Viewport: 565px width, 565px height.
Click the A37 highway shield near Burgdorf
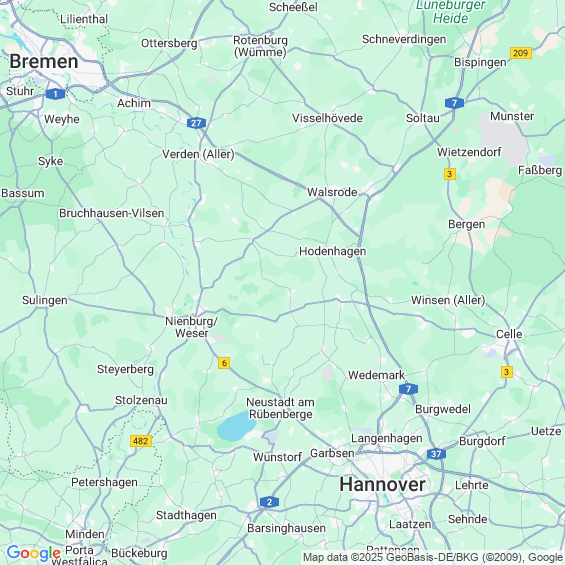point(436,454)
